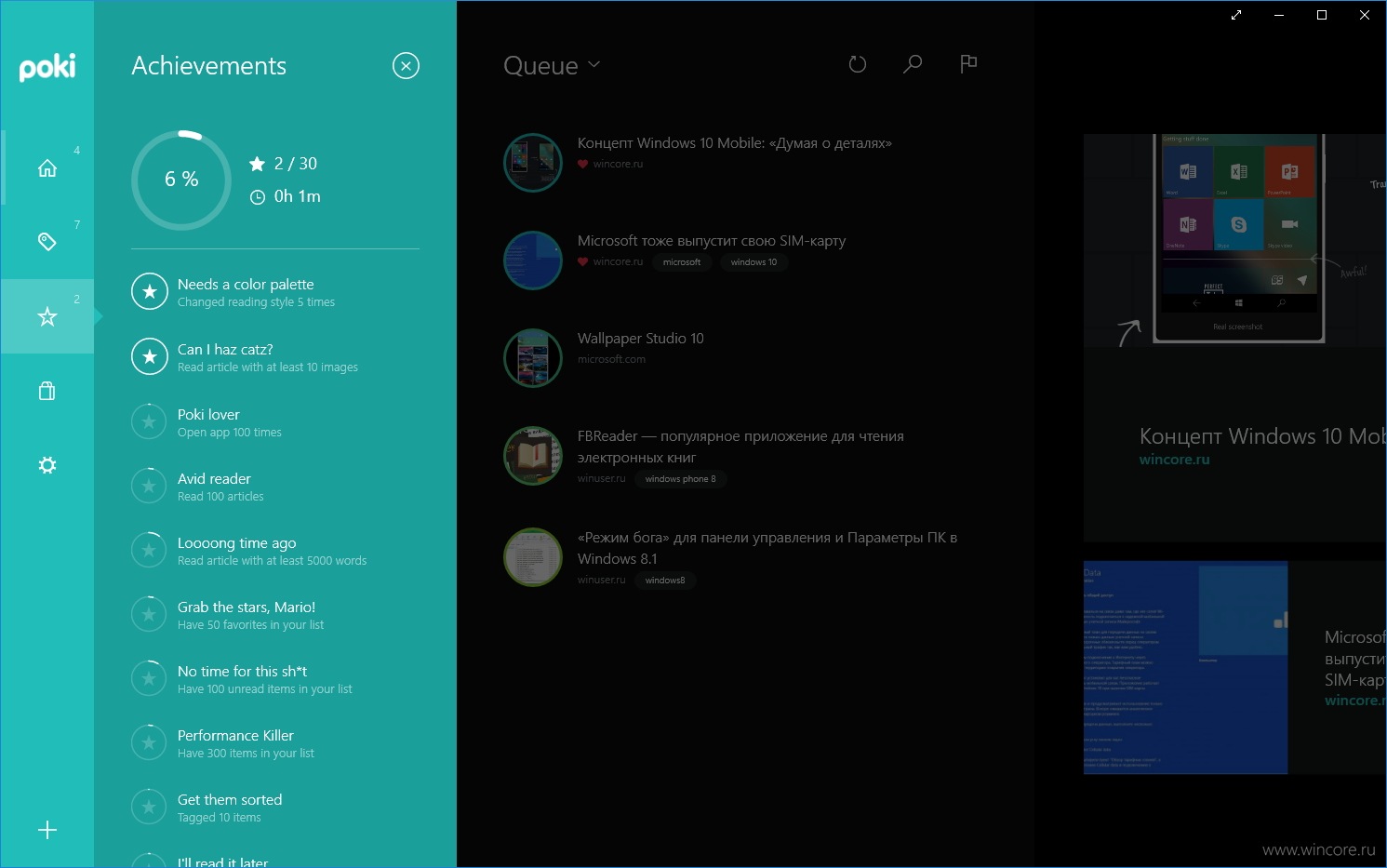
Task: Select 'Needs a color palette' achievement
Action: click(275, 292)
